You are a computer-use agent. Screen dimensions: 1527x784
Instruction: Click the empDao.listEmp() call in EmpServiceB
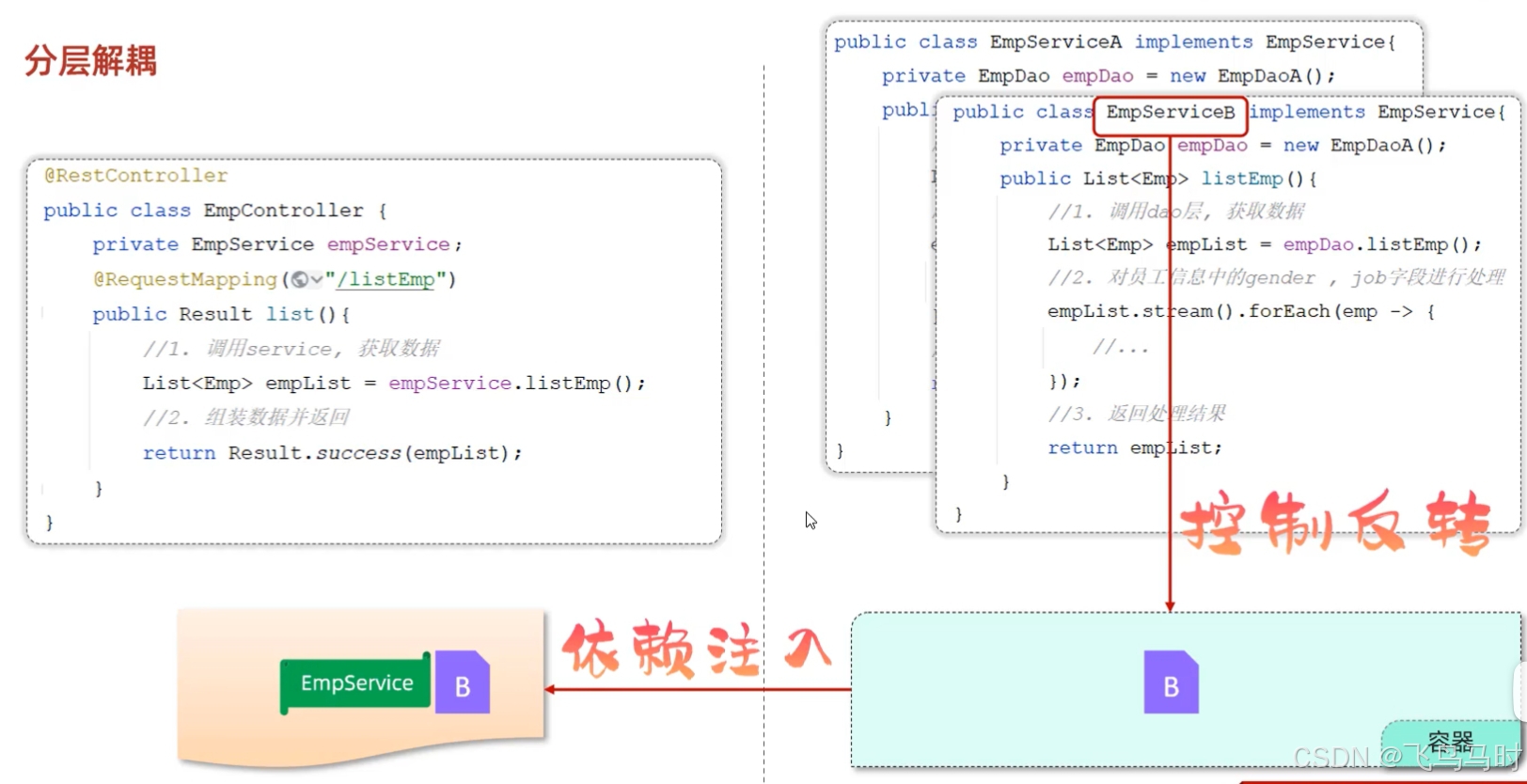tap(1381, 244)
